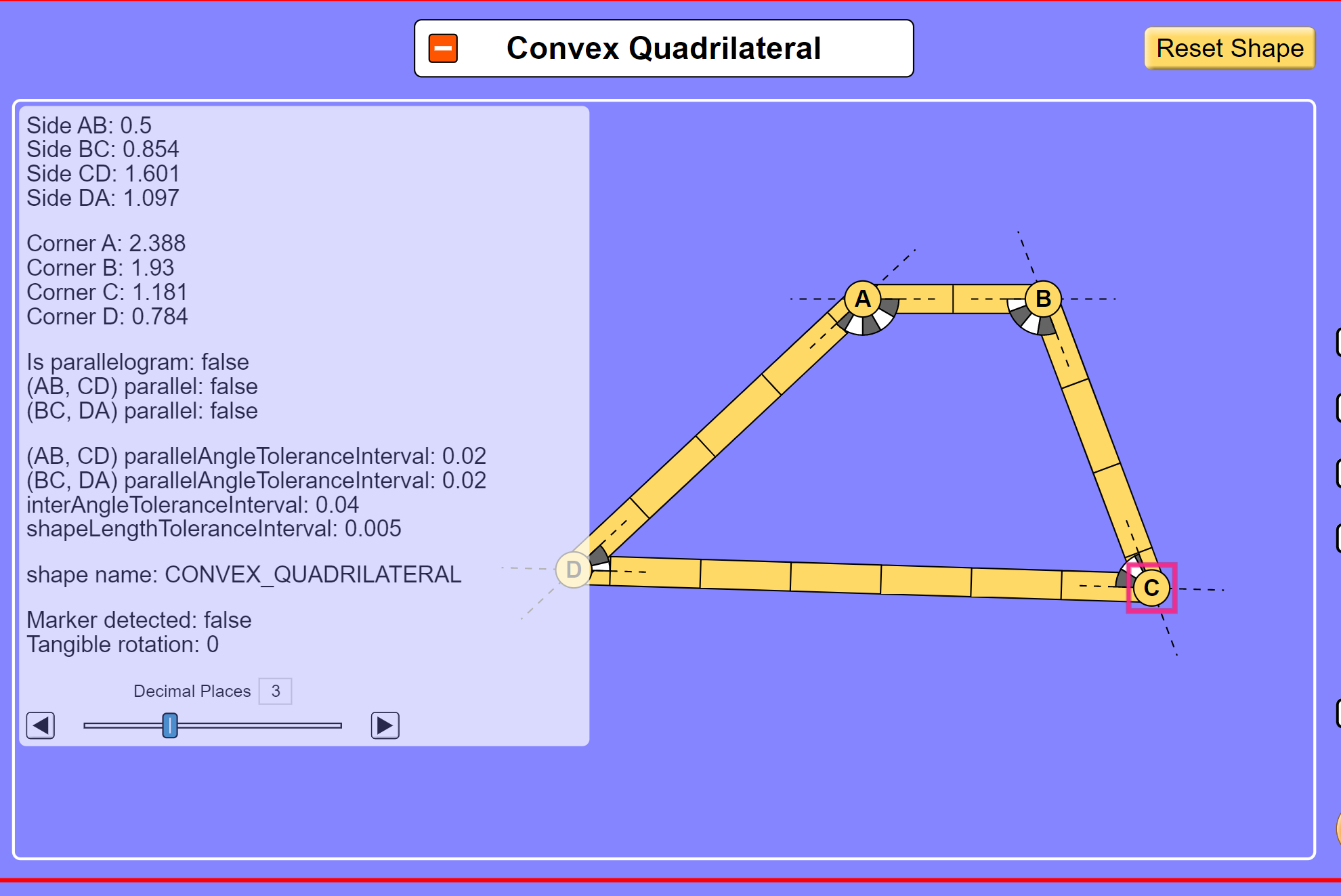This screenshot has width=1341, height=896.
Task: Select the highlighted vertex C handle
Action: (1151, 587)
